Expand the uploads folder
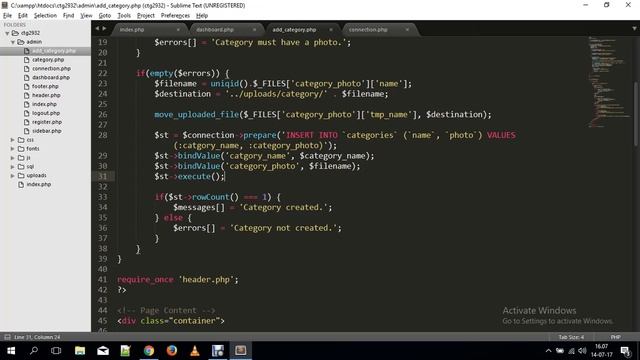This screenshot has height=360, width=640. (x=13, y=176)
